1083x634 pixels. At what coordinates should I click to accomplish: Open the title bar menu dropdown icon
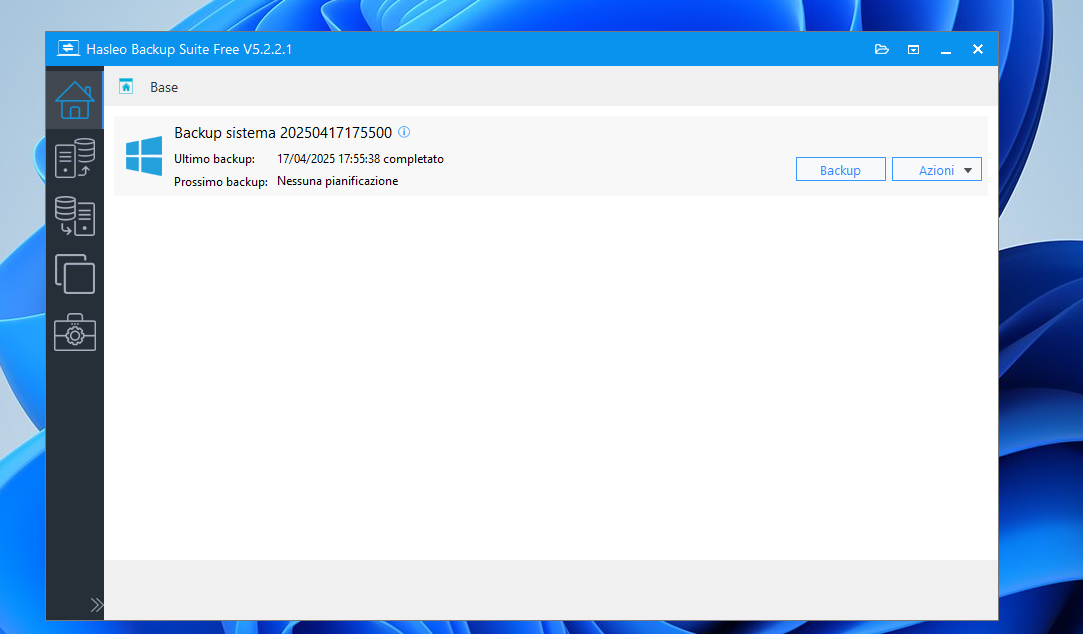click(x=913, y=50)
